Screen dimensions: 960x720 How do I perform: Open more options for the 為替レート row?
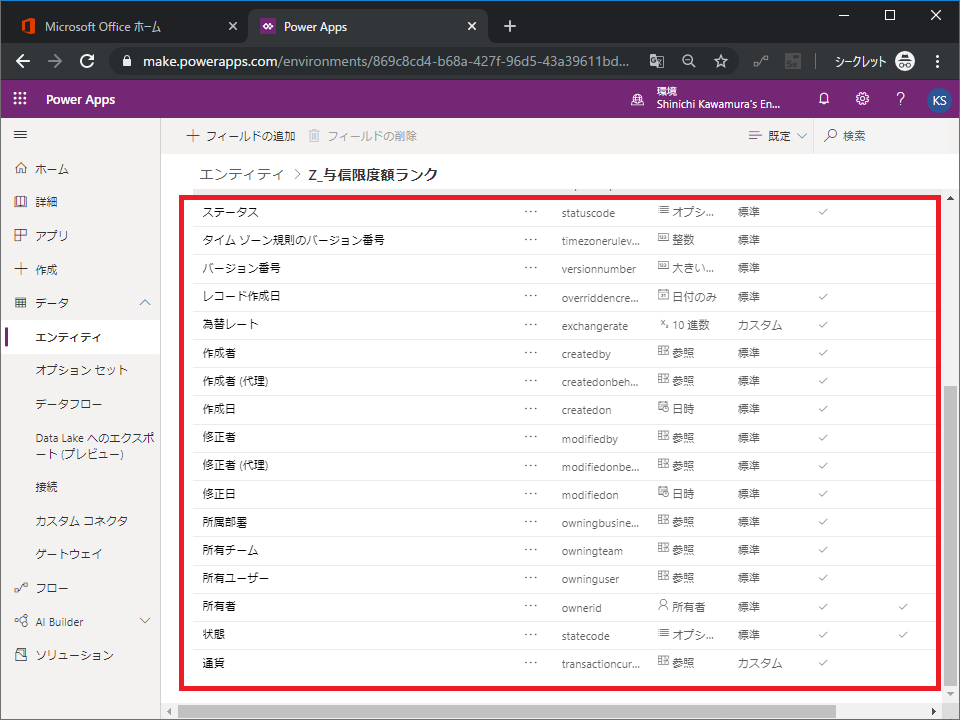[x=531, y=324]
